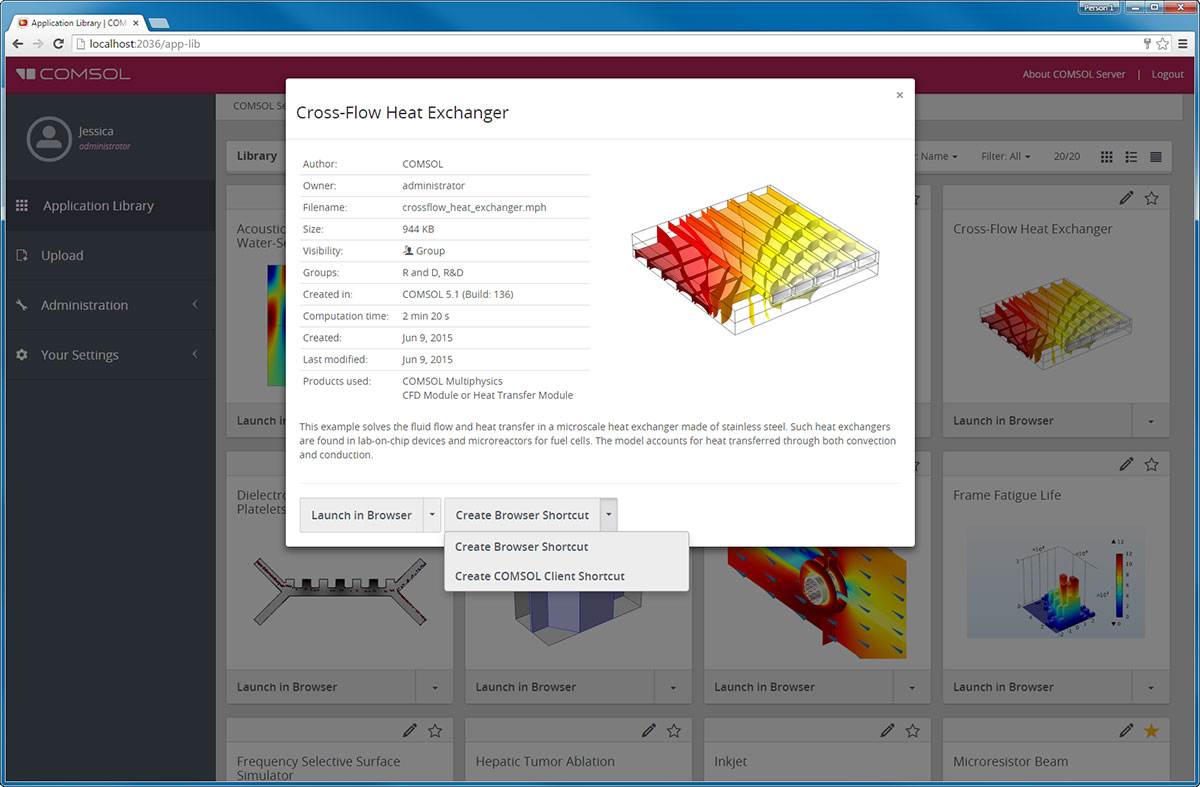Open dropdown arrow beside Launch in Browser in dialog
This screenshot has height=787, width=1200.
(432, 515)
